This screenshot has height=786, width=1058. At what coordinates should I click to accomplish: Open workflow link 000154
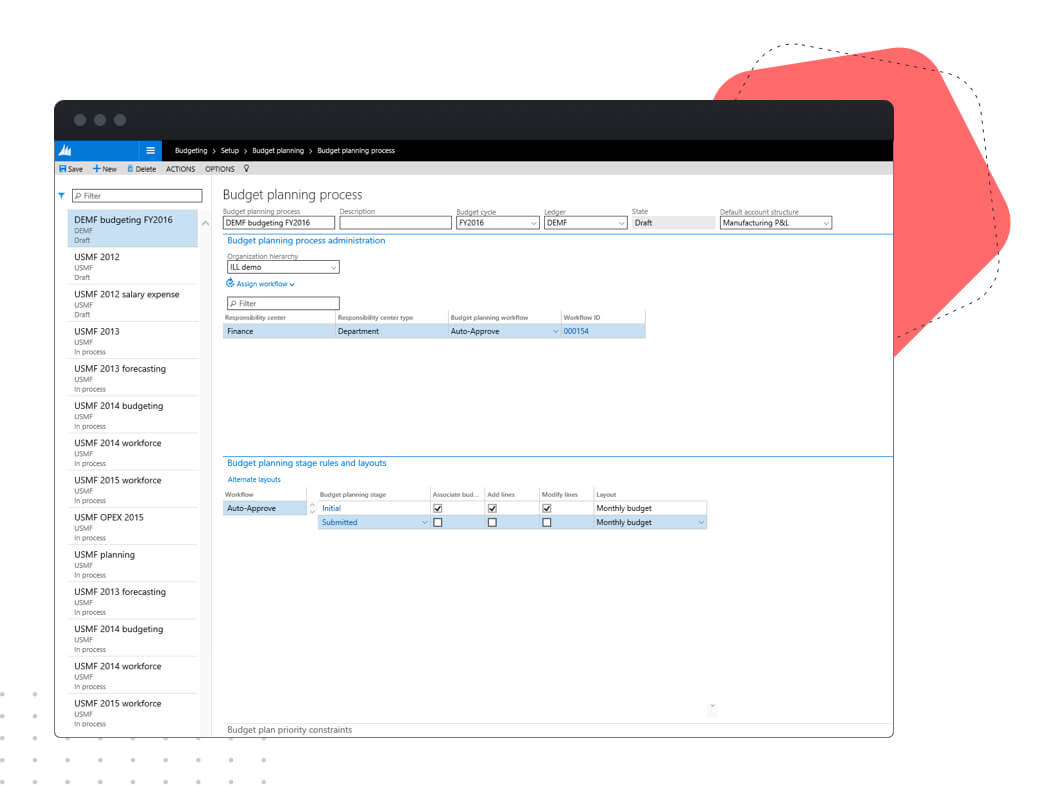tap(575, 330)
